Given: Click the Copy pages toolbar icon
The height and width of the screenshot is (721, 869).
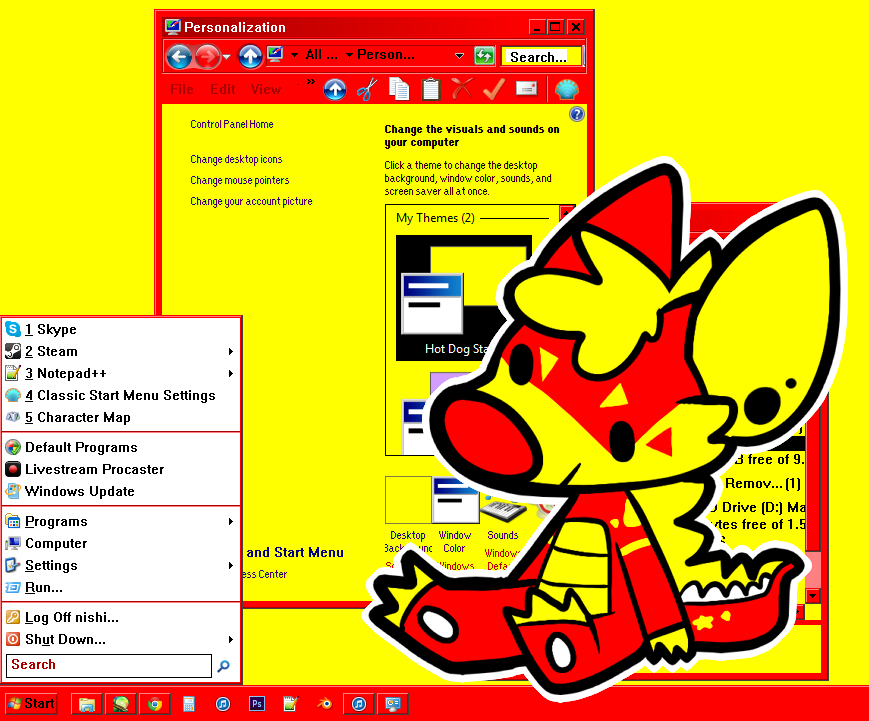Looking at the screenshot, I should click(399, 89).
